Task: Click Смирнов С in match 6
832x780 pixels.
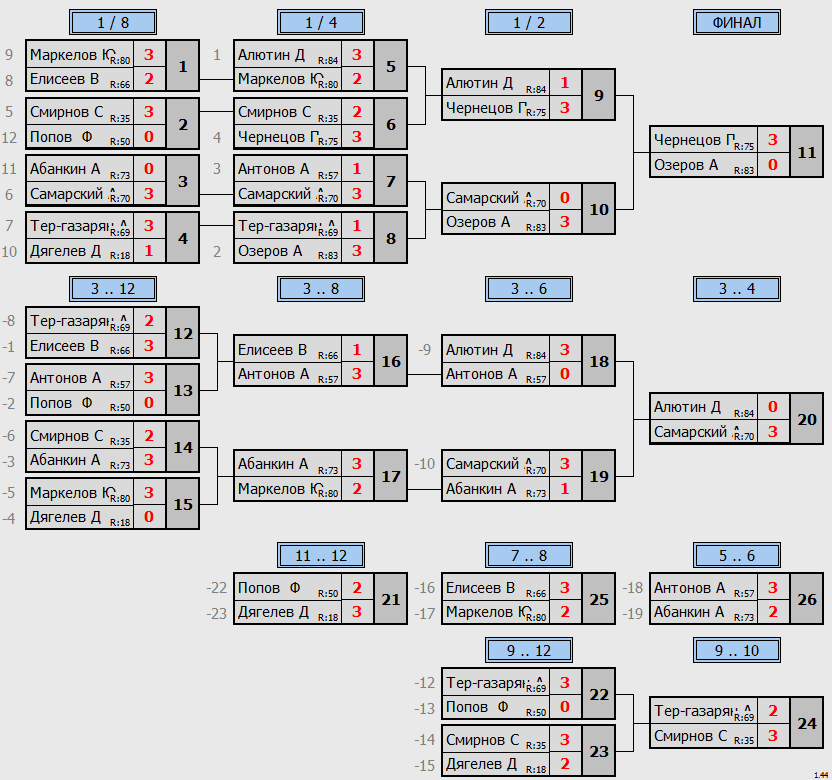Action: pos(274,112)
